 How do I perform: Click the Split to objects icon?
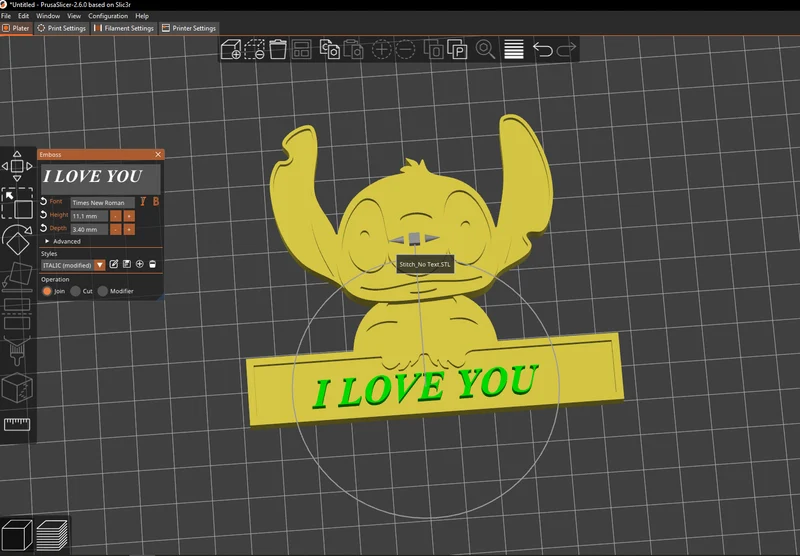click(434, 49)
